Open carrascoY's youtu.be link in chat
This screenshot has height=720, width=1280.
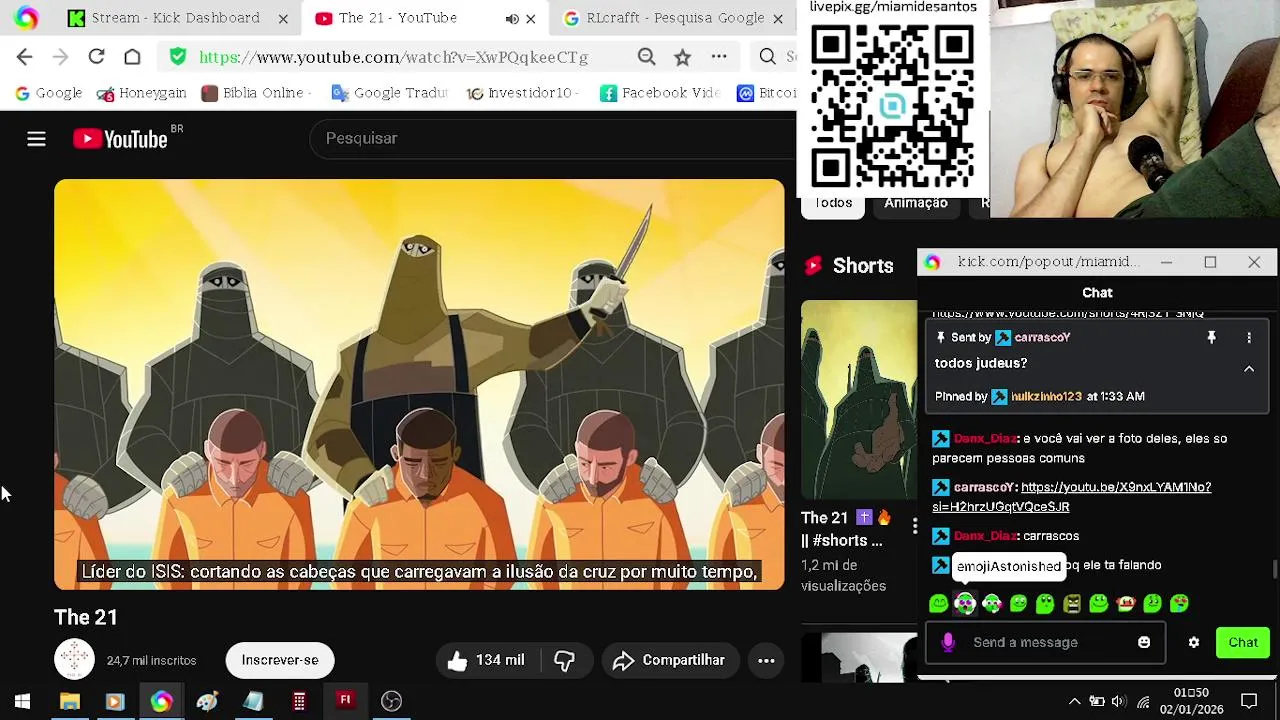(x=1071, y=497)
